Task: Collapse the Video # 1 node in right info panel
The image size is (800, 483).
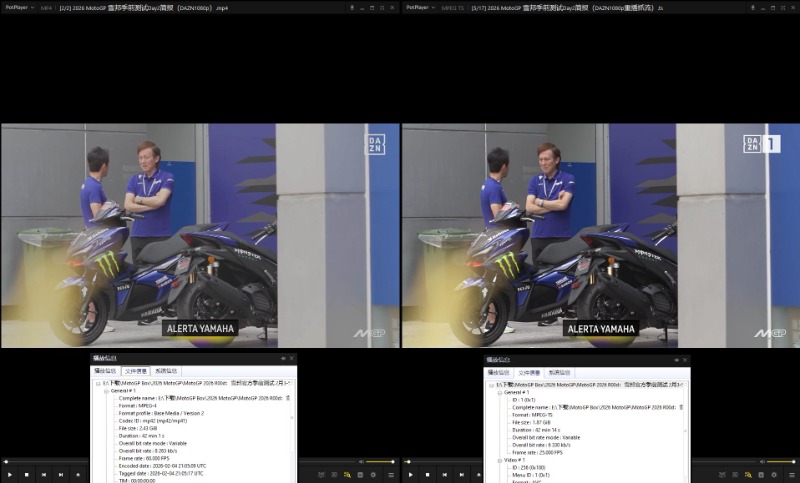Action: (x=498, y=460)
